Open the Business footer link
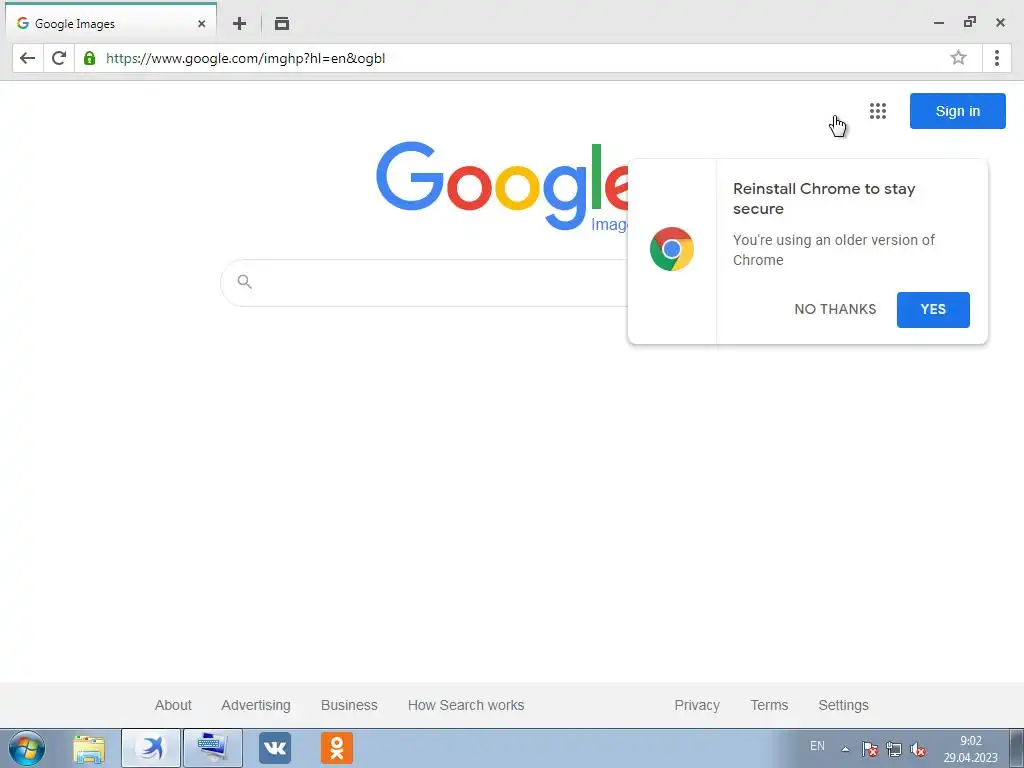 click(349, 705)
